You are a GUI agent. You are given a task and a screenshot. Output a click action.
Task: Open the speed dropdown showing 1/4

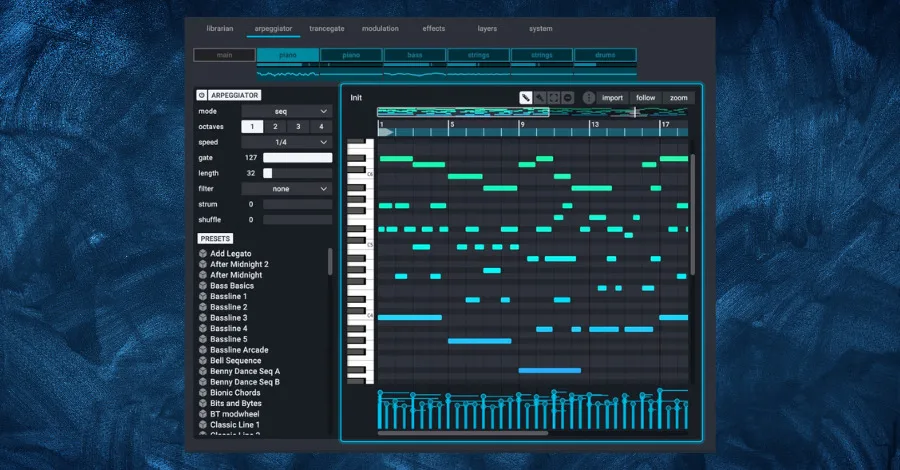pos(286,142)
